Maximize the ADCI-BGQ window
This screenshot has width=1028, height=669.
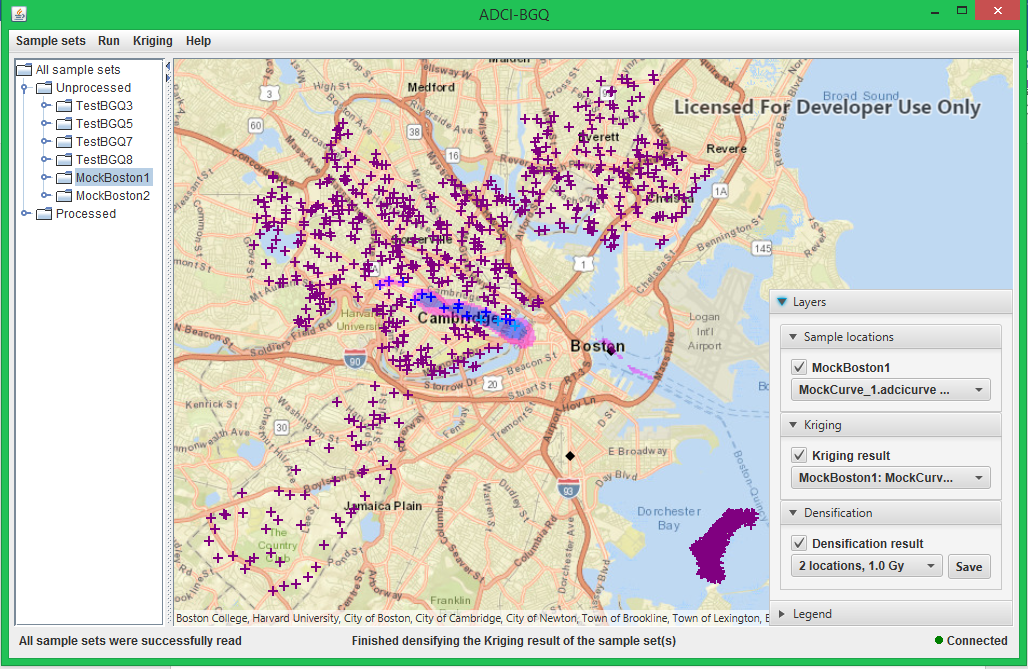[x=962, y=10]
